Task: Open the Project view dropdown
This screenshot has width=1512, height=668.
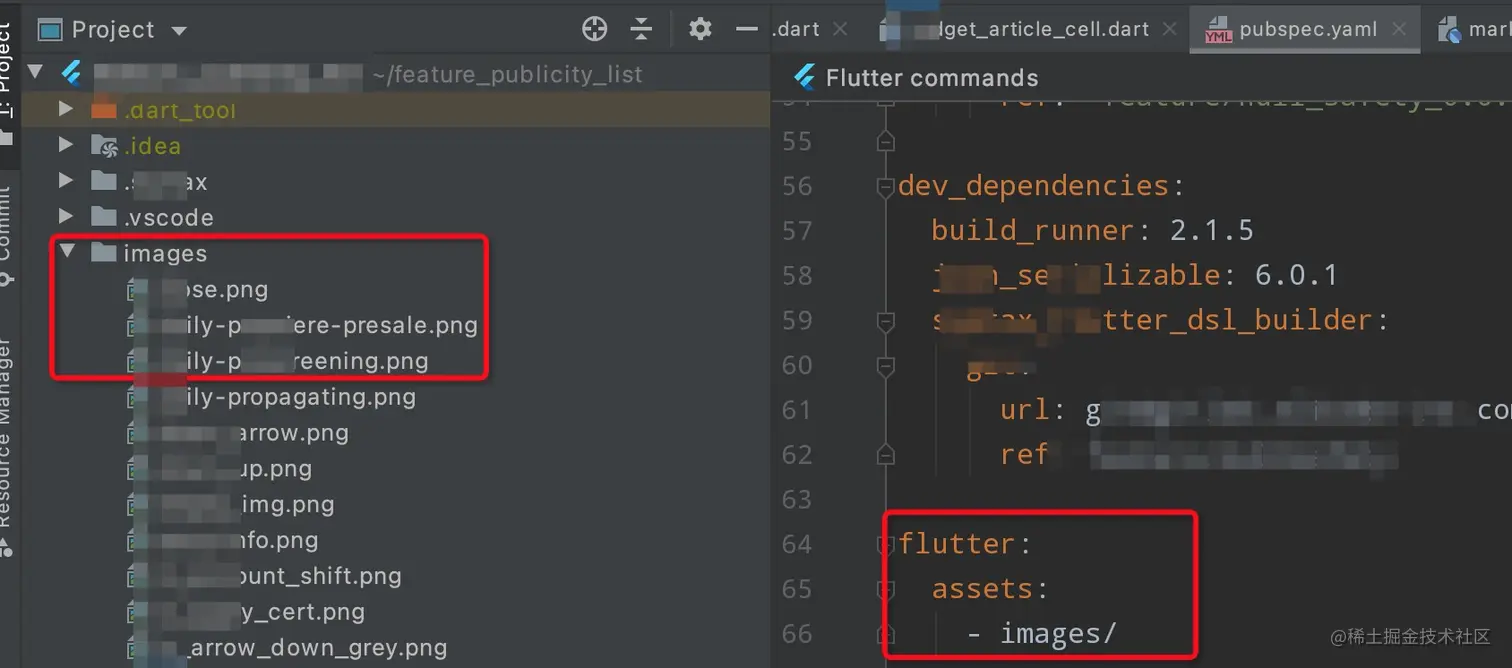Action: coord(179,31)
